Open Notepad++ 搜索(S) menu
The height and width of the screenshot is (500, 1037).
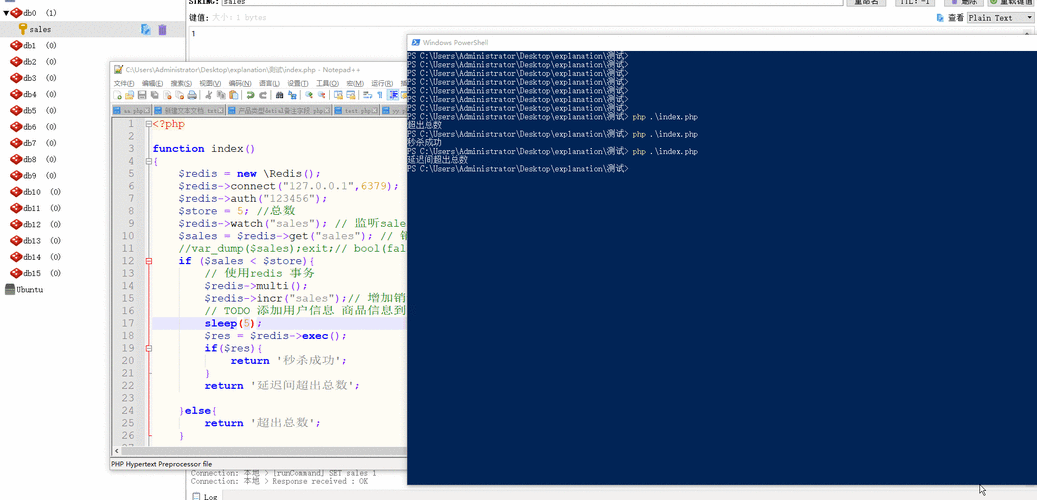point(181,84)
